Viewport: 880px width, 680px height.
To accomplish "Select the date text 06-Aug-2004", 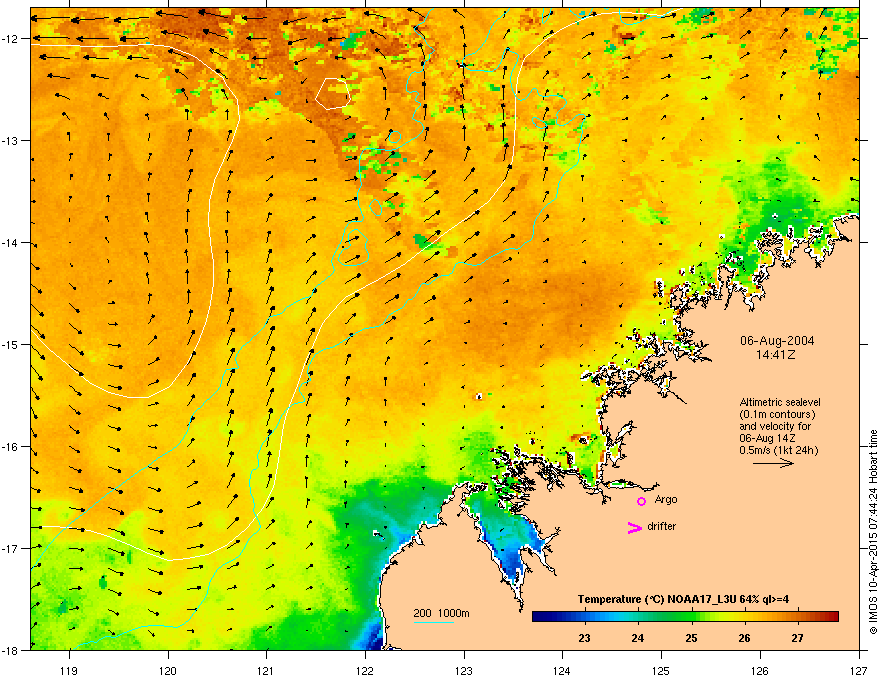I will tap(777, 341).
